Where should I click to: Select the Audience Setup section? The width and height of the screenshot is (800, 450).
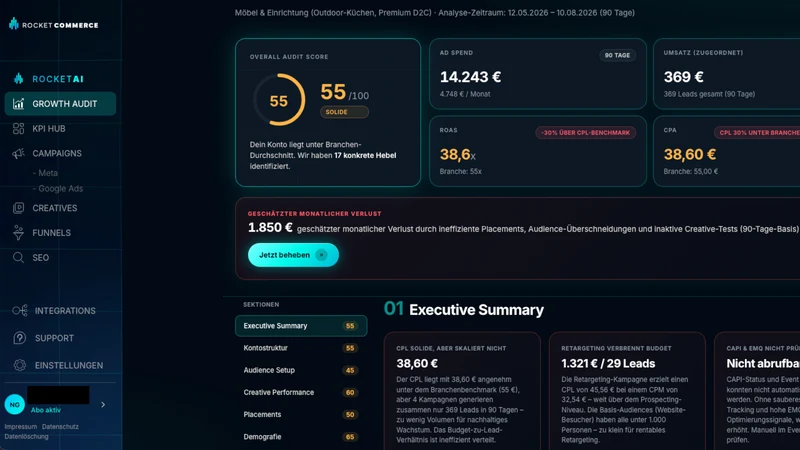(x=301, y=370)
